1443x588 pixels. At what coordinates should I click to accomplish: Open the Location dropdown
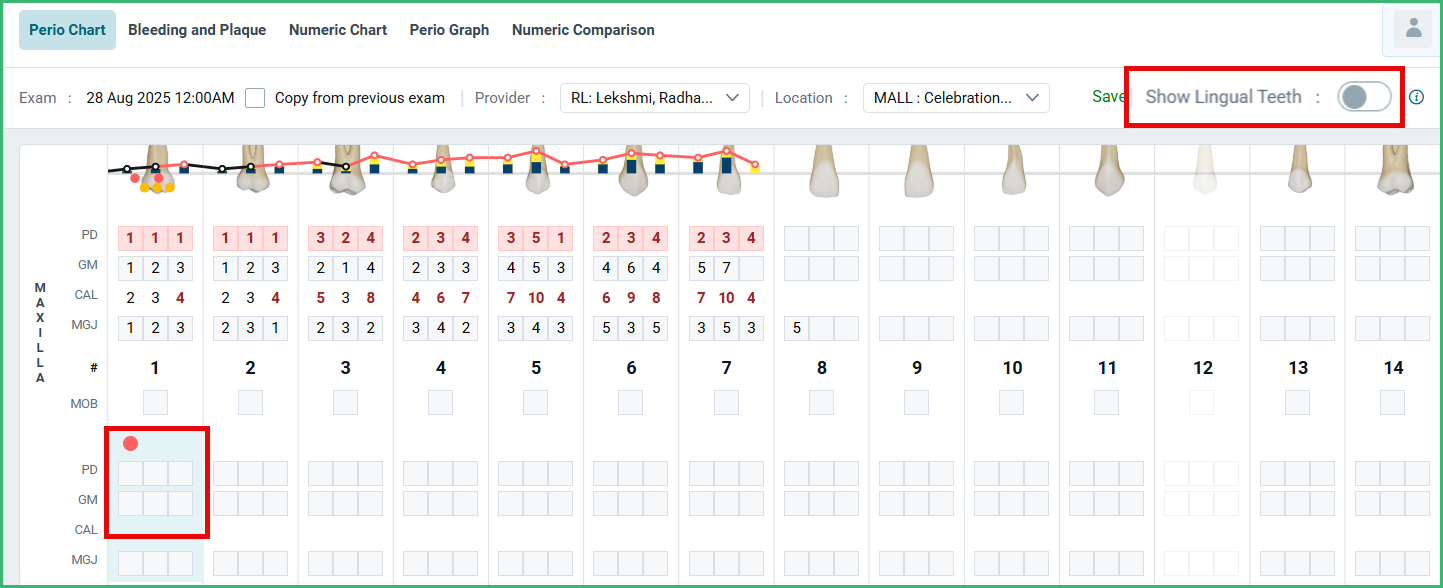point(955,98)
